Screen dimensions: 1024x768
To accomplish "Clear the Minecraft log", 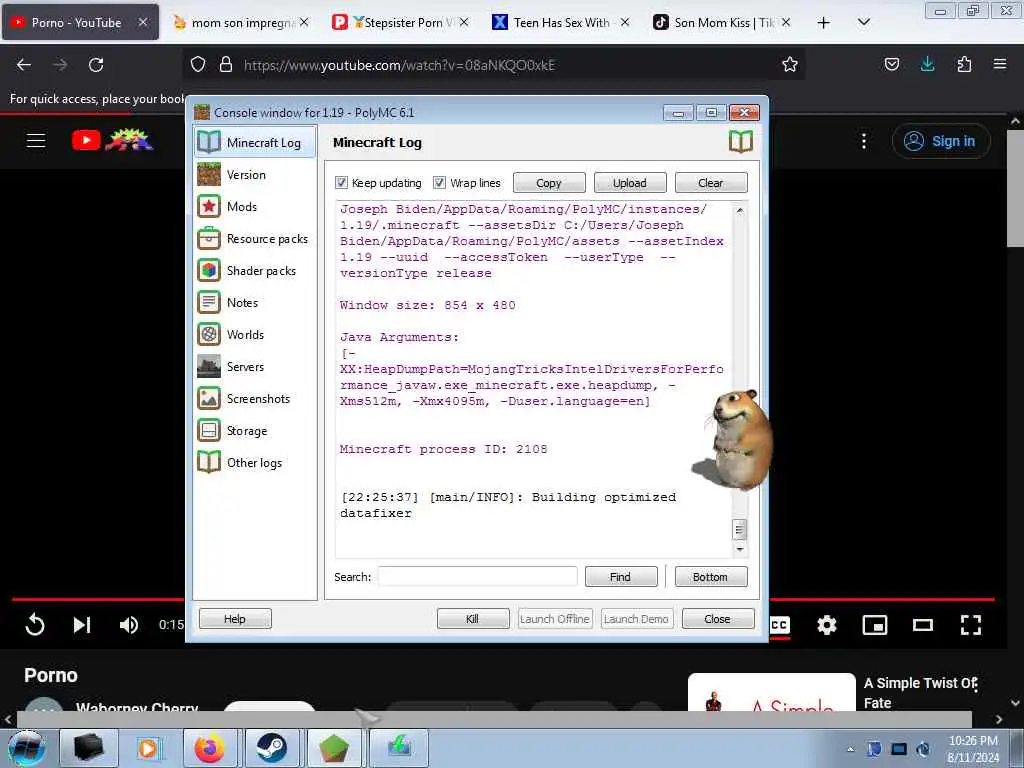I will click(x=711, y=183).
